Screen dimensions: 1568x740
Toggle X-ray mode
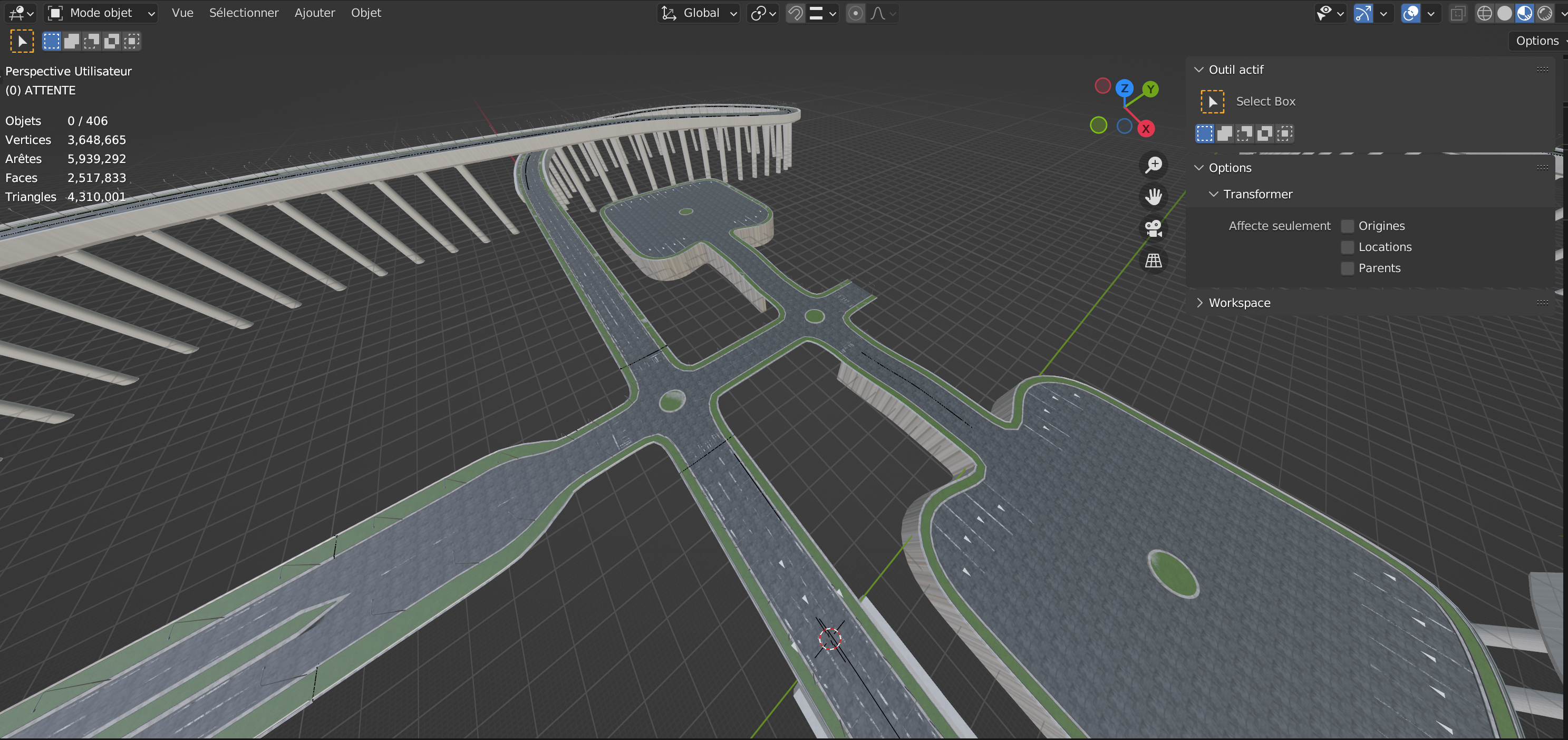click(1457, 13)
